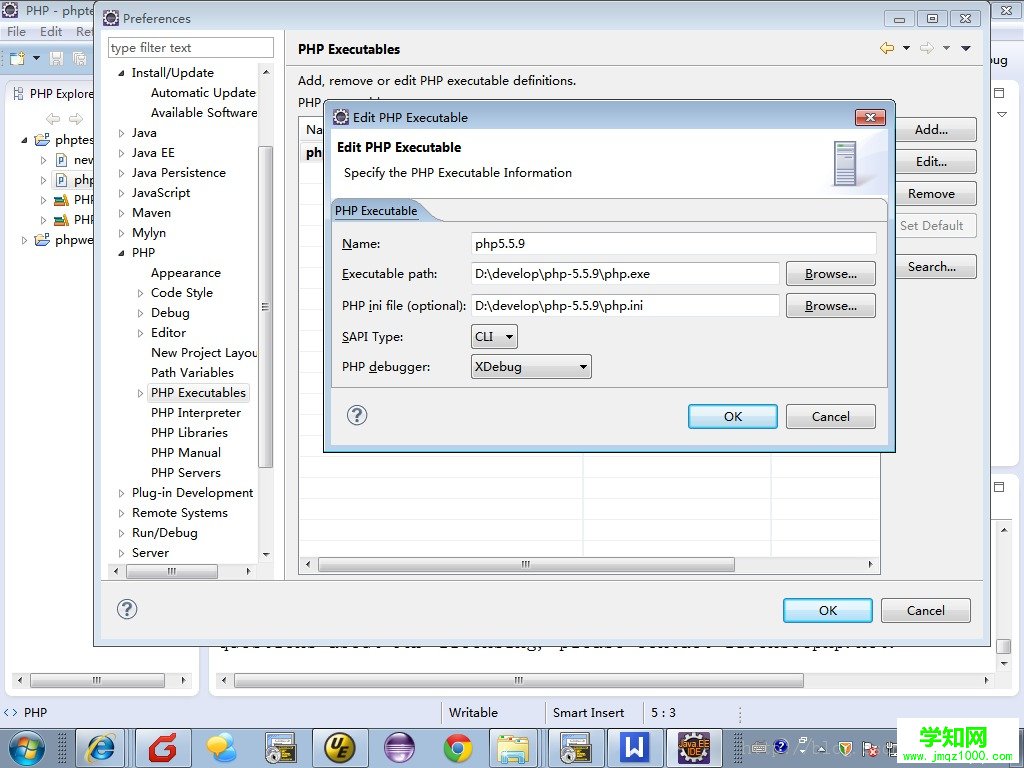1024x768 pixels.
Task: Switch to the PHP Executable tab
Action: (376, 211)
